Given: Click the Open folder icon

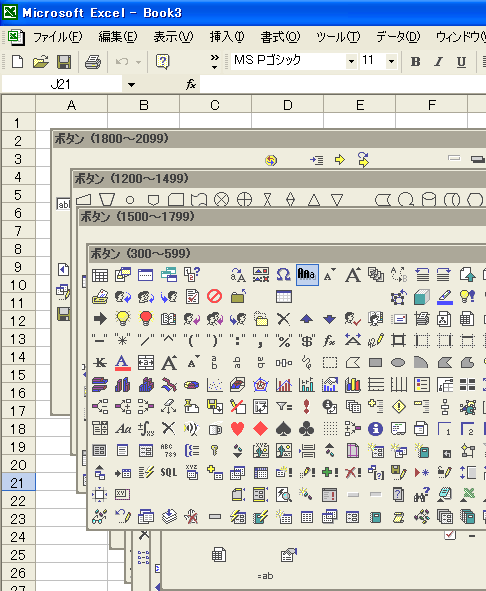Looking at the screenshot, I should click(40, 61).
